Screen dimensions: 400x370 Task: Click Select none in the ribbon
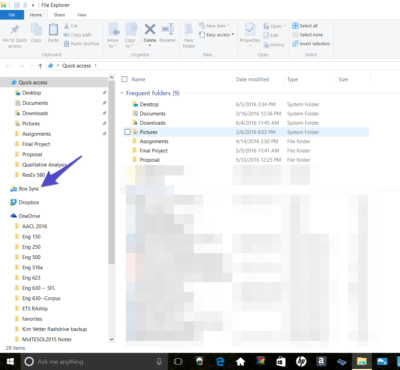307,35
